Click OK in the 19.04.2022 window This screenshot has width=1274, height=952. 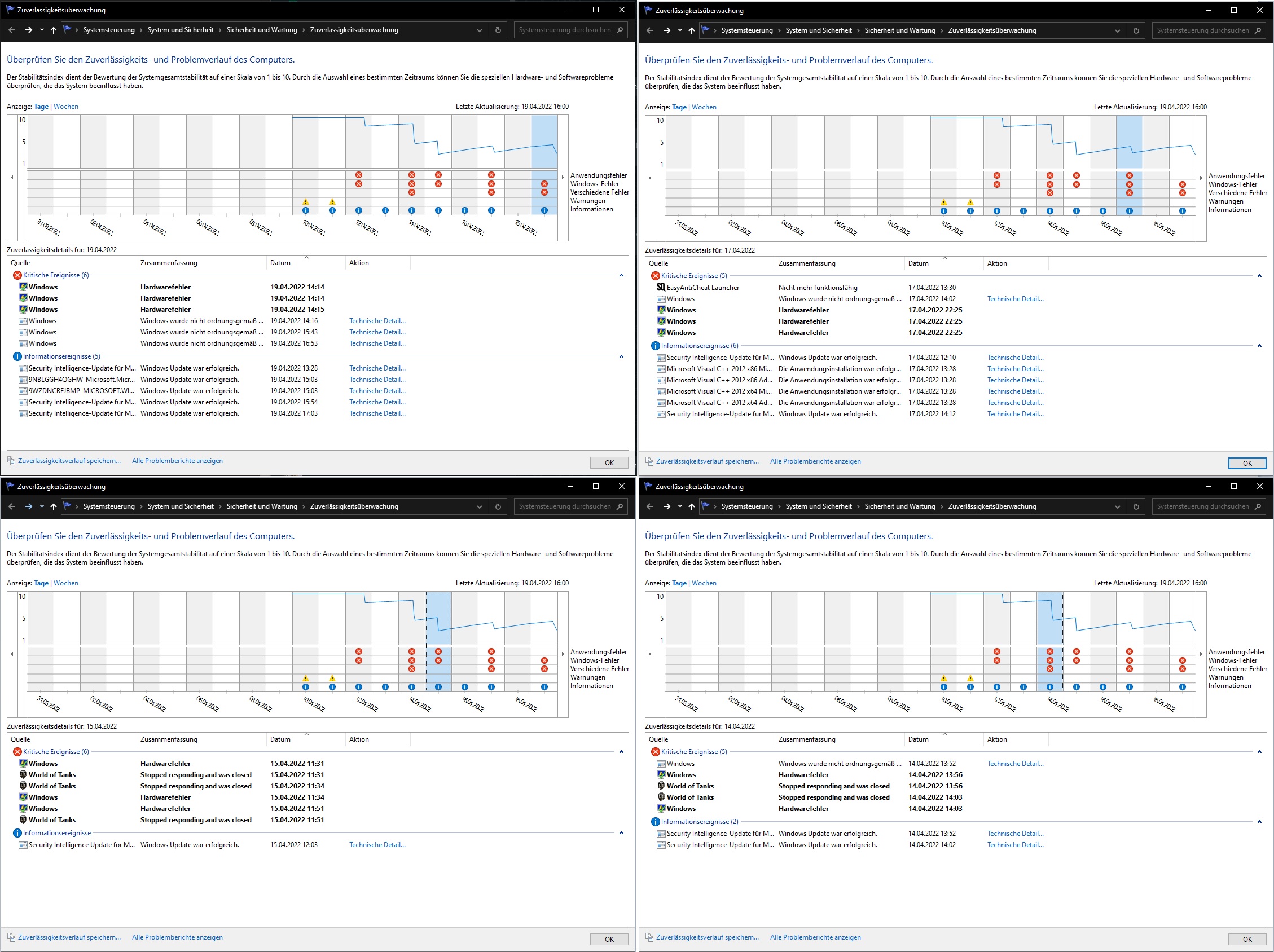609,463
